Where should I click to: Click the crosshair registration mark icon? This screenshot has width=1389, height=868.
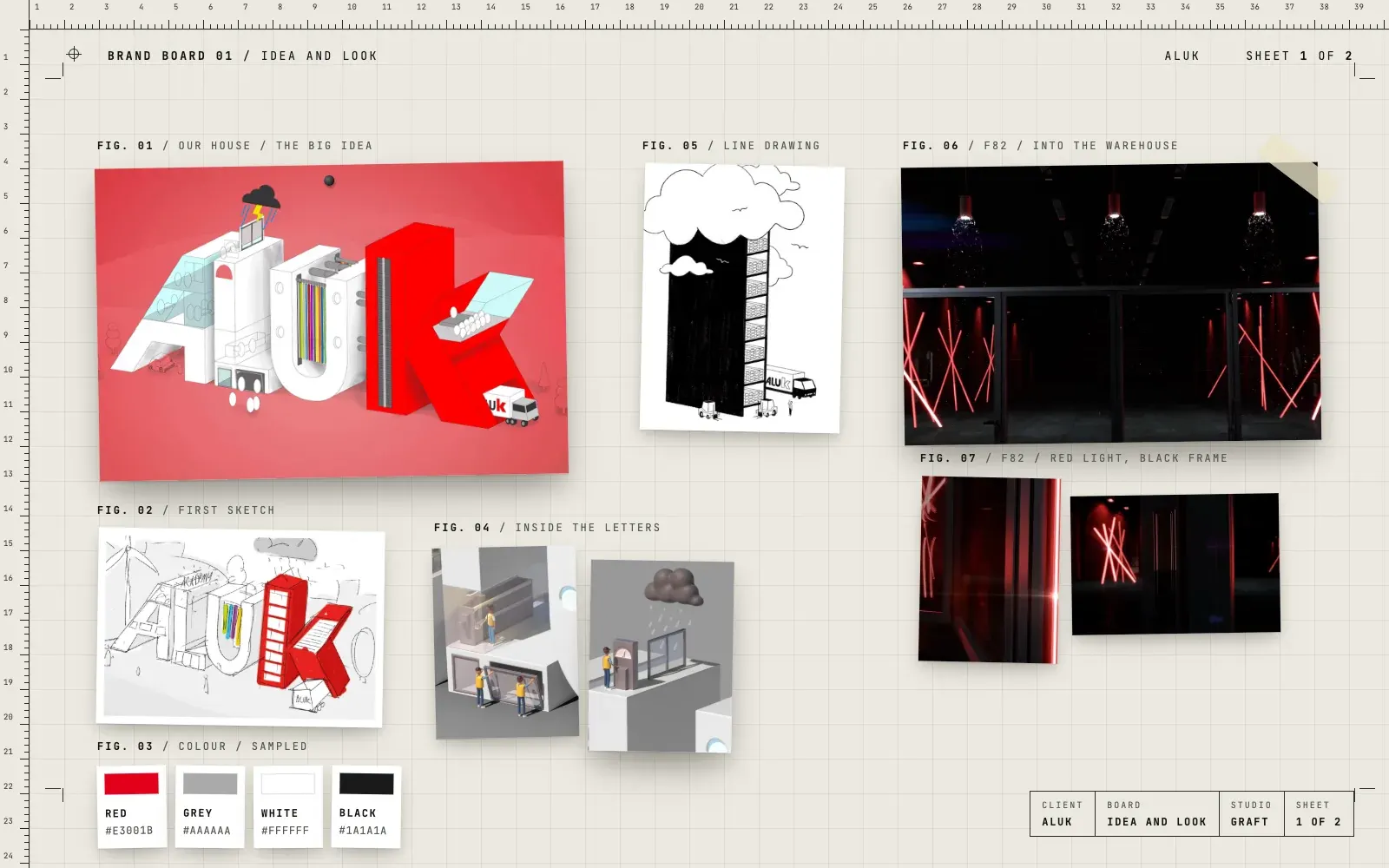(74, 55)
